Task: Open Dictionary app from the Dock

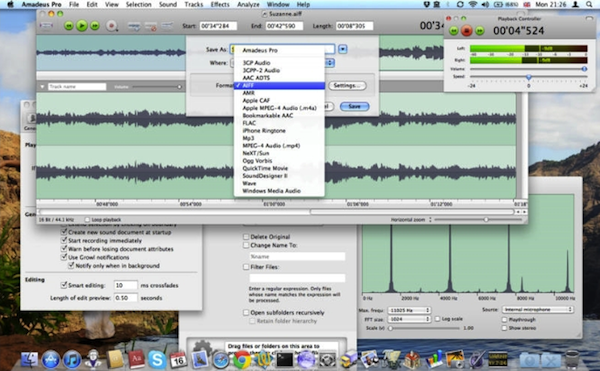Action: [x=135, y=360]
